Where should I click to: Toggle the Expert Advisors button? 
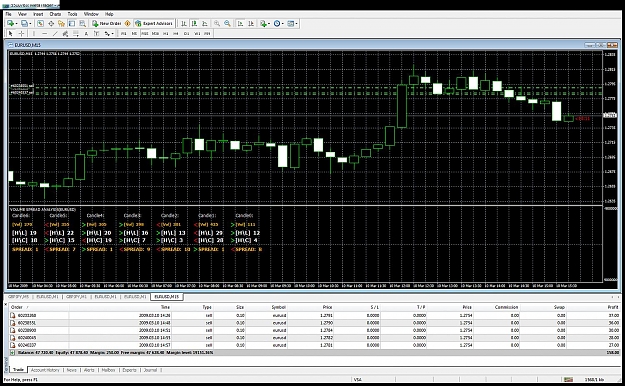tap(154, 24)
